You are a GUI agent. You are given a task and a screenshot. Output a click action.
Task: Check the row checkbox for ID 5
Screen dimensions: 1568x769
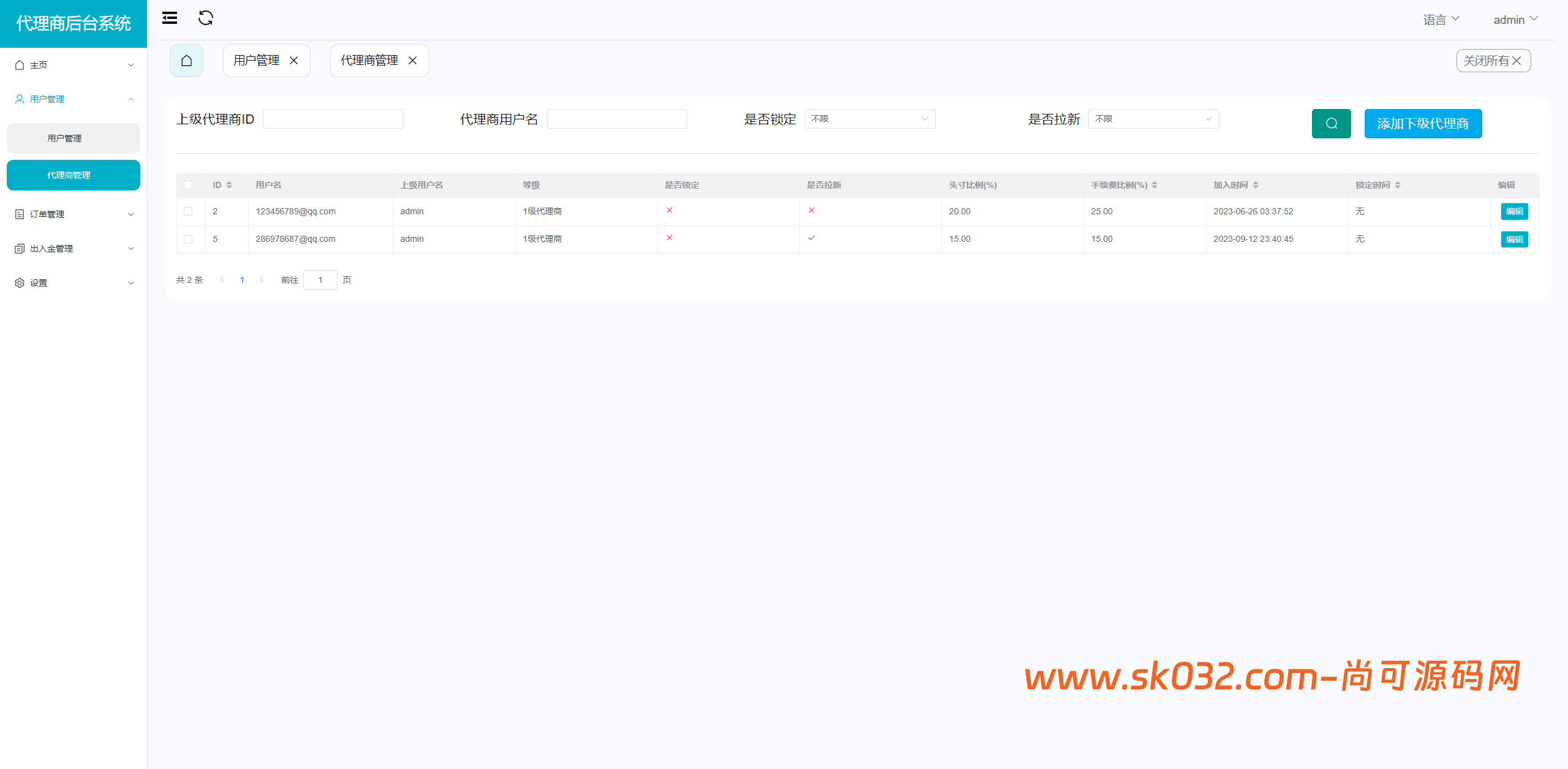[x=189, y=239]
